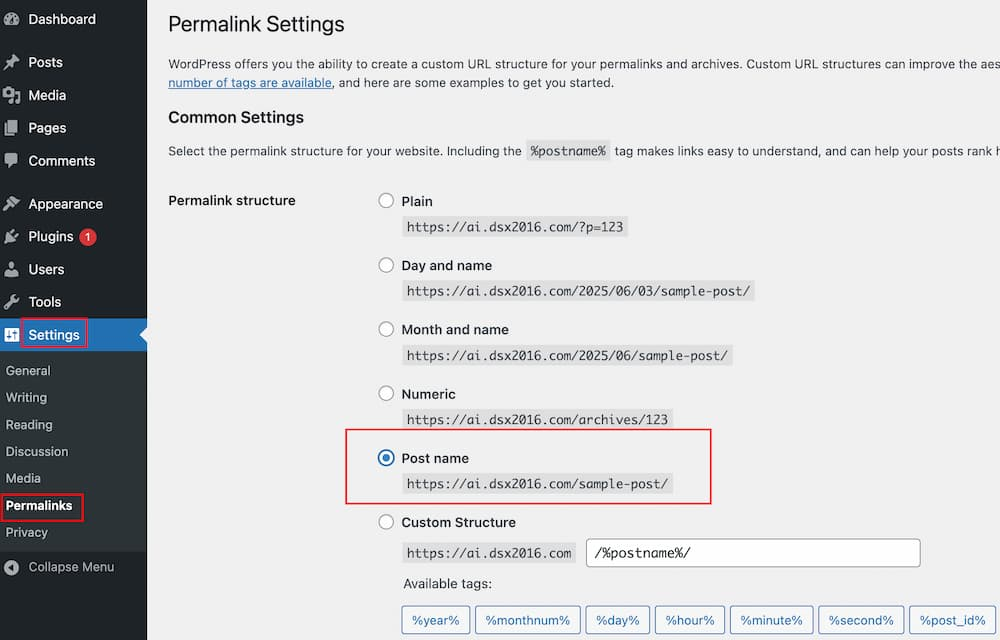The image size is (1000, 640).
Task: Click the Posts pushpin icon
Action: coord(11,62)
